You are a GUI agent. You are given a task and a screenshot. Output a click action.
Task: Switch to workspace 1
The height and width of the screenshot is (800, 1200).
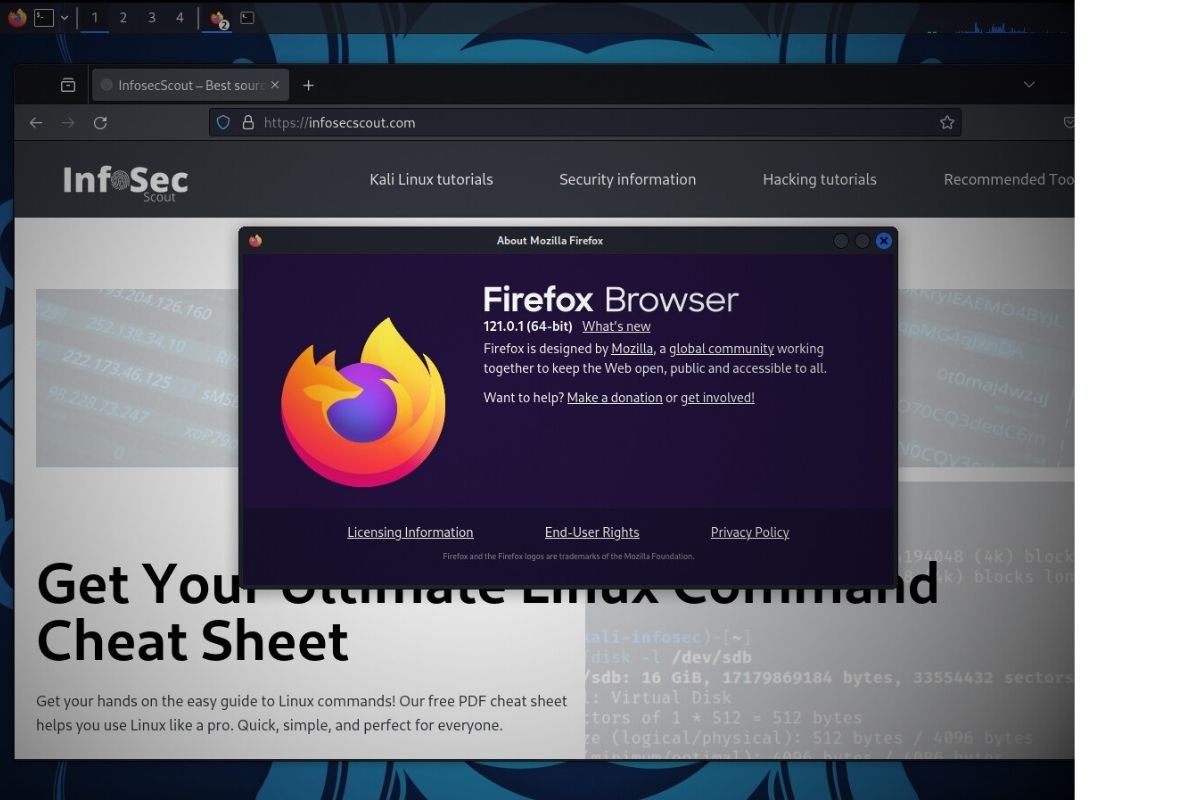[x=95, y=17]
